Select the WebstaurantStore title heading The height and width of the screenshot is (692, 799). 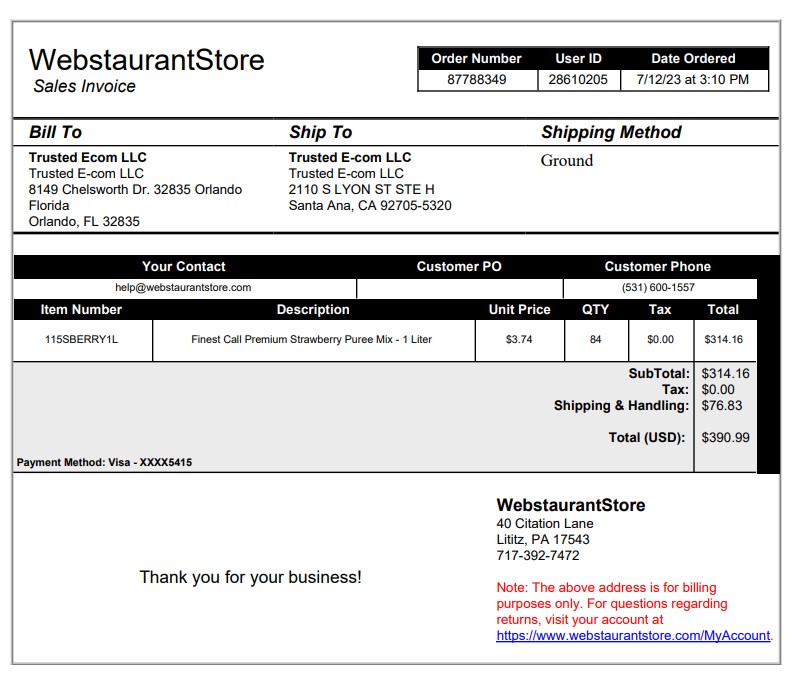click(147, 60)
